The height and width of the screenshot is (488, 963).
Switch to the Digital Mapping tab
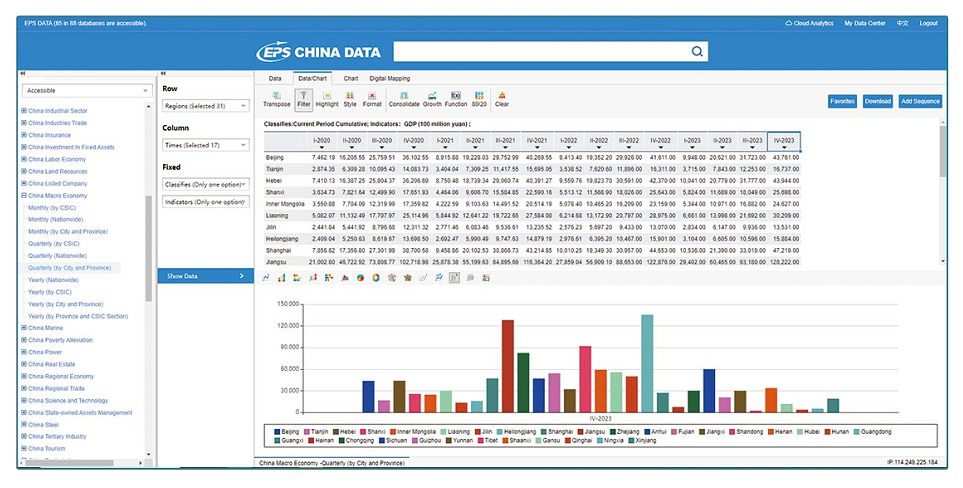click(389, 78)
